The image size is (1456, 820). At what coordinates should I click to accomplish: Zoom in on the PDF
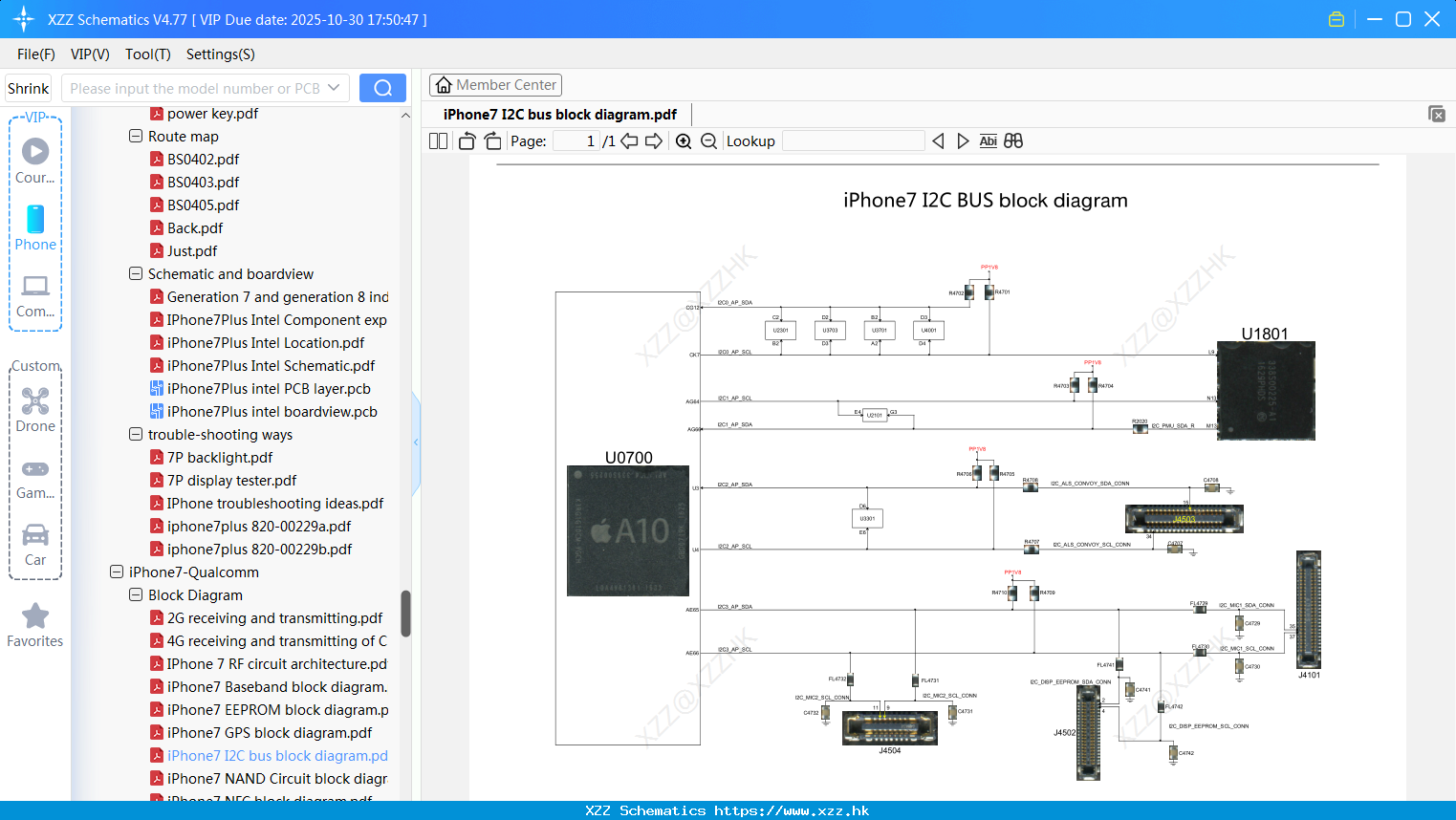coord(684,141)
